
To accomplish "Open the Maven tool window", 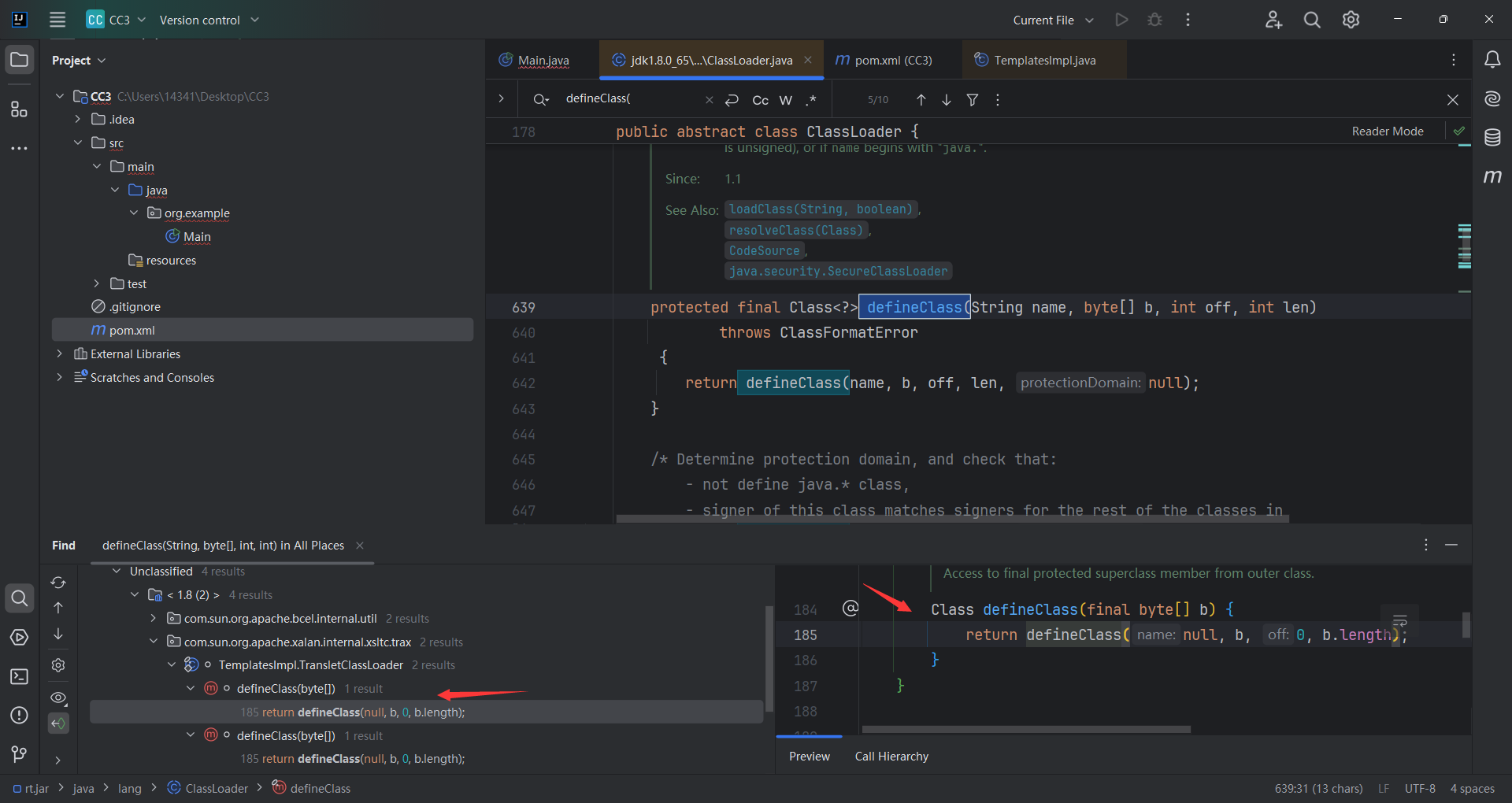I will [x=1492, y=176].
